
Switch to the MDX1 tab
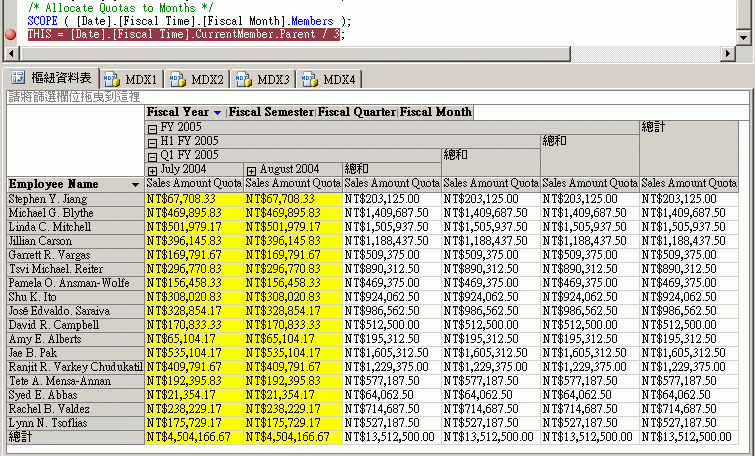coord(131,79)
